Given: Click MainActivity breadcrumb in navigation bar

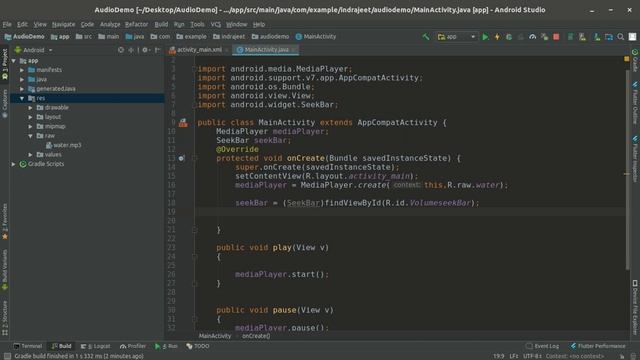Looking at the screenshot, I should [x=316, y=37].
